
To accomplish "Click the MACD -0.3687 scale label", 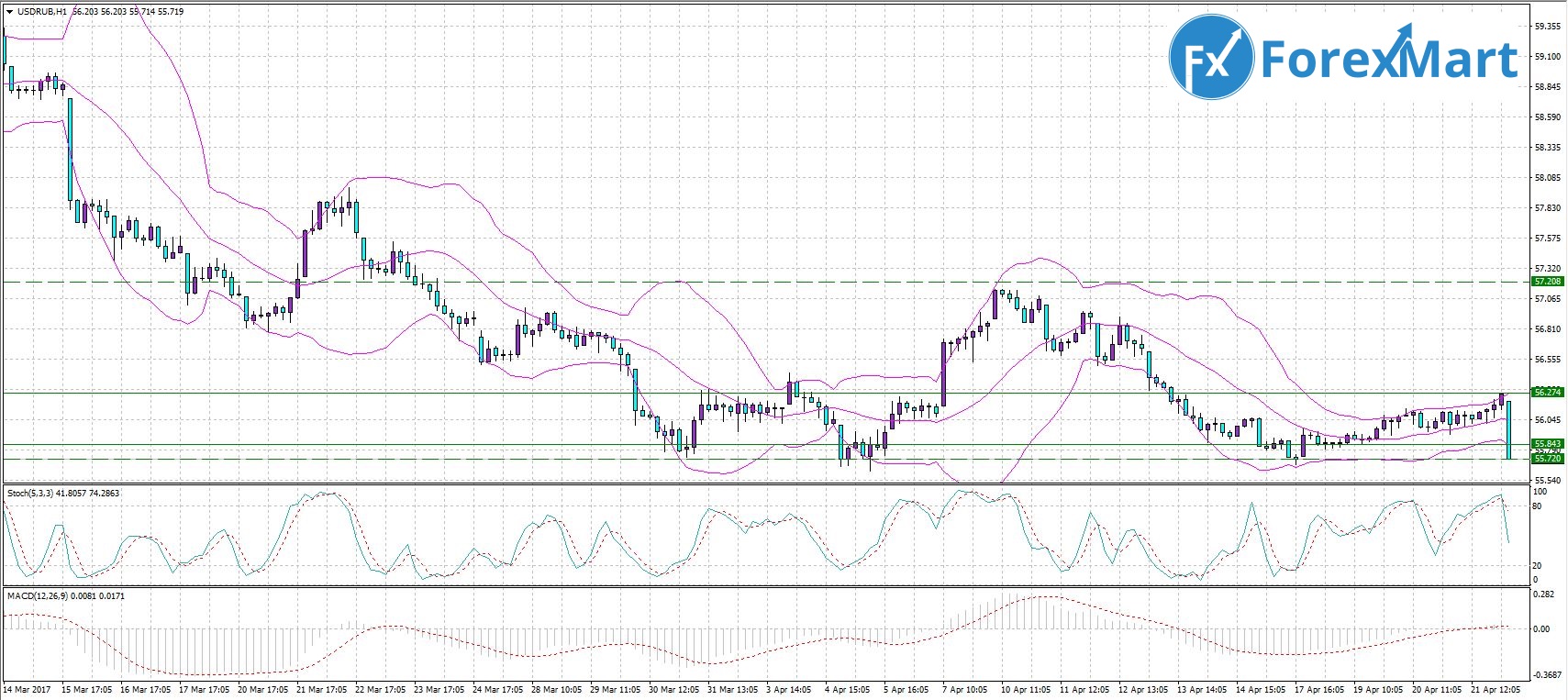I will 1548,675.
